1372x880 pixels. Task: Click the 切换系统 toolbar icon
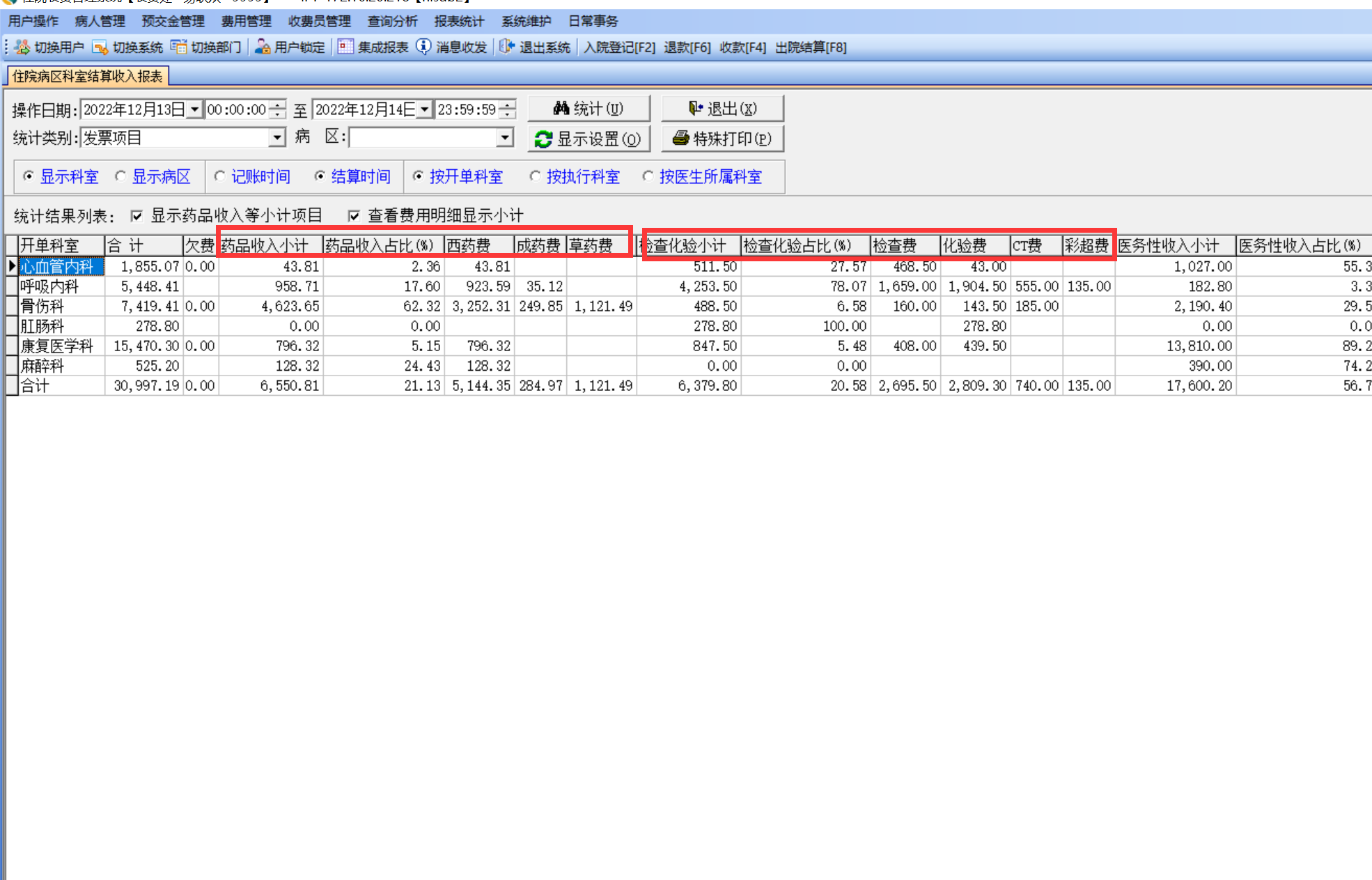(100, 47)
